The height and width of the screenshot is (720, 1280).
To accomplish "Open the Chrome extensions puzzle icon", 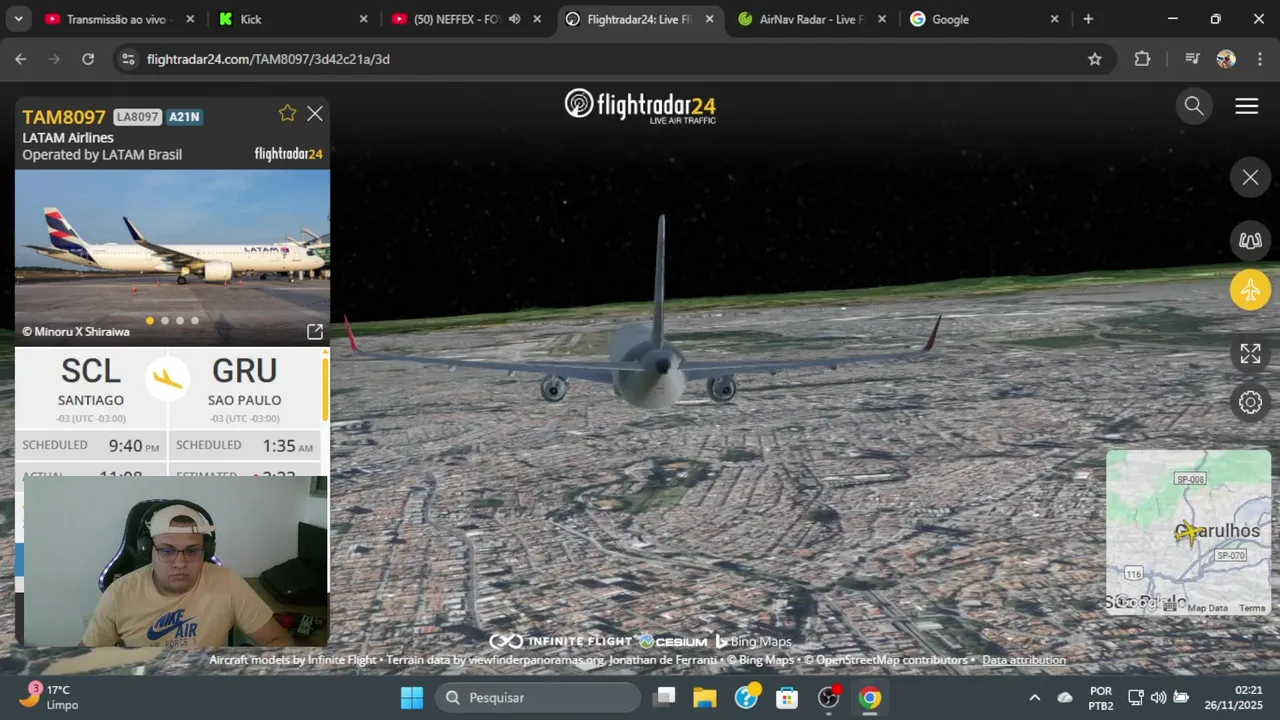I will 1142,59.
